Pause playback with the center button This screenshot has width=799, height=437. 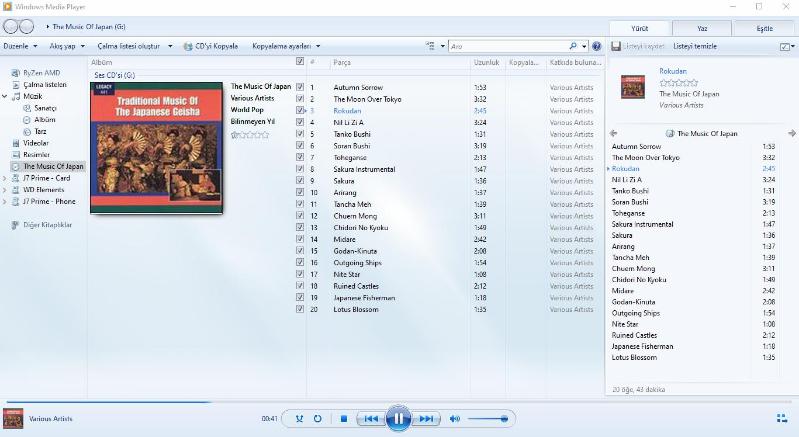click(398, 418)
